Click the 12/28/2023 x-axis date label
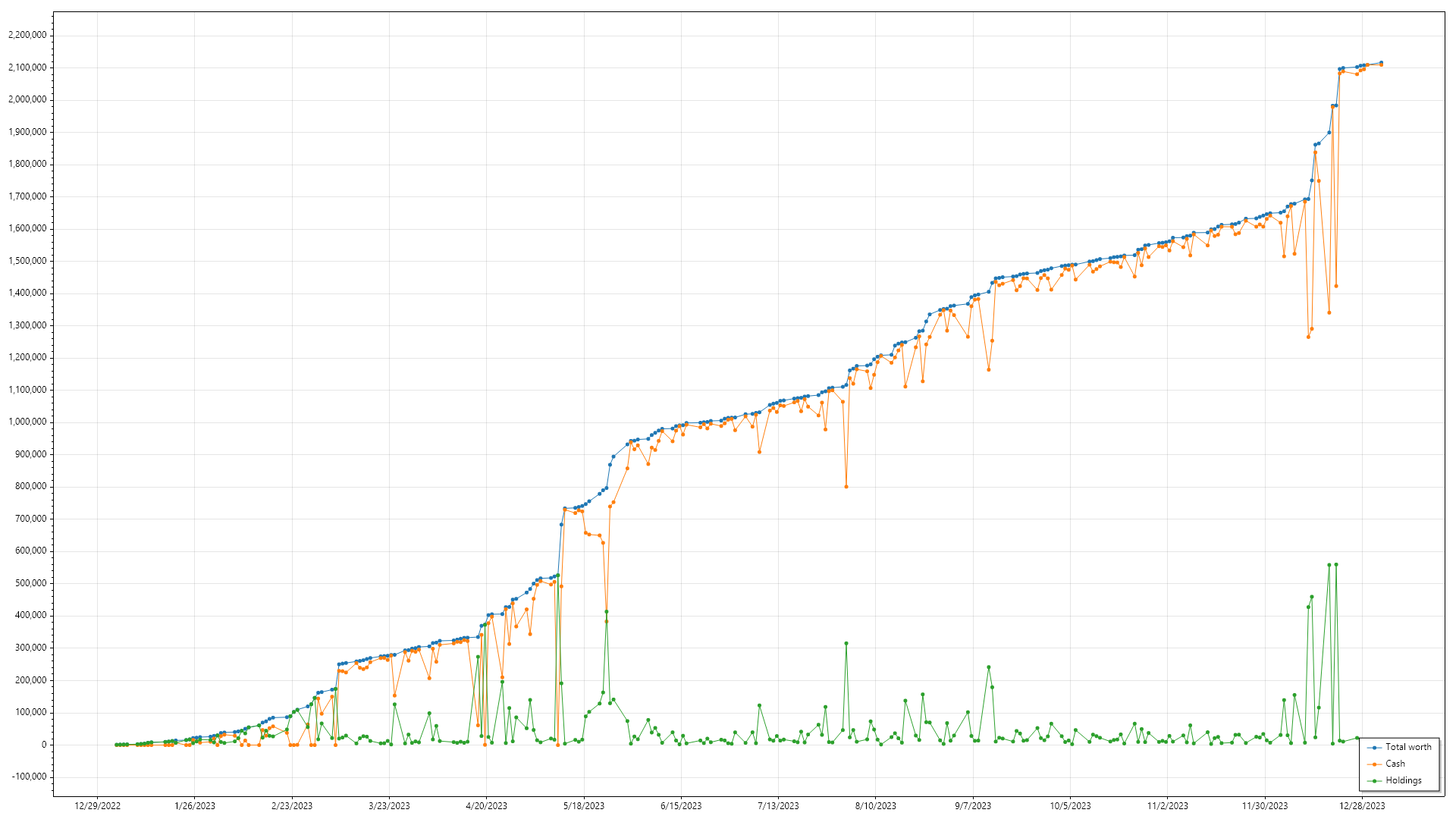The image size is (1456, 819). tap(1362, 806)
